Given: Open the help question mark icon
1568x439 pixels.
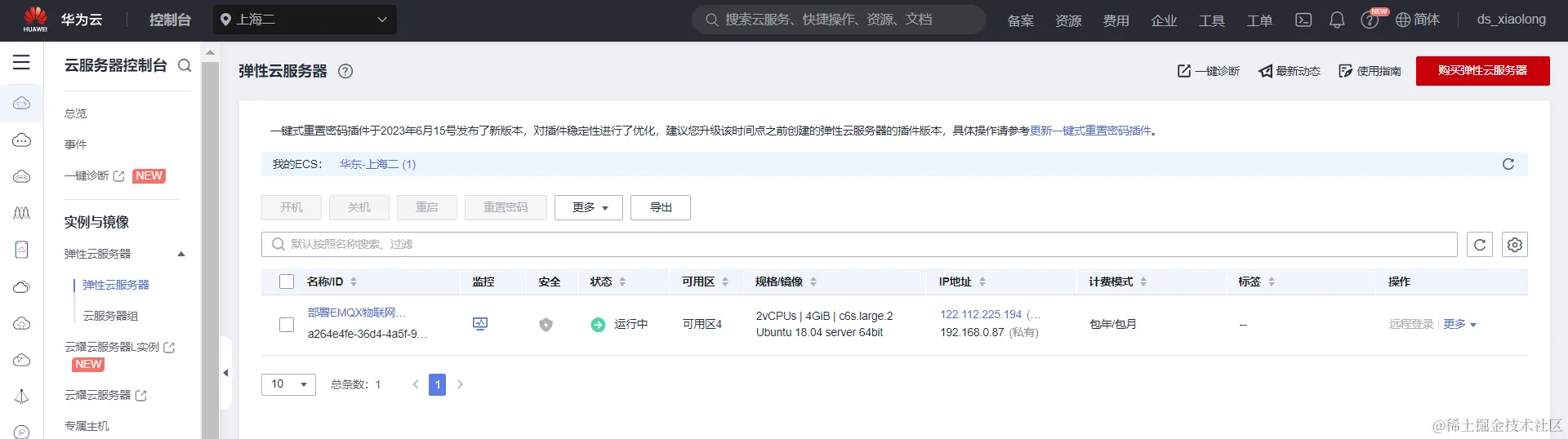Looking at the screenshot, I should 1370,20.
